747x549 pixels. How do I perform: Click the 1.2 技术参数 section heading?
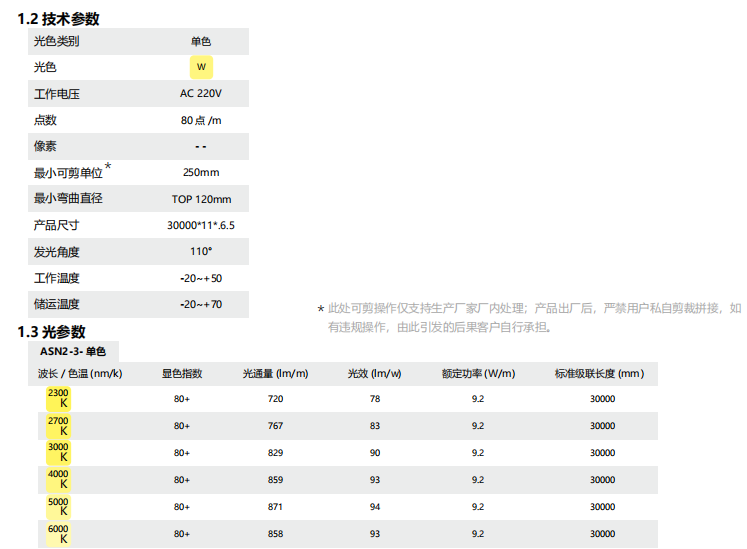point(58,18)
